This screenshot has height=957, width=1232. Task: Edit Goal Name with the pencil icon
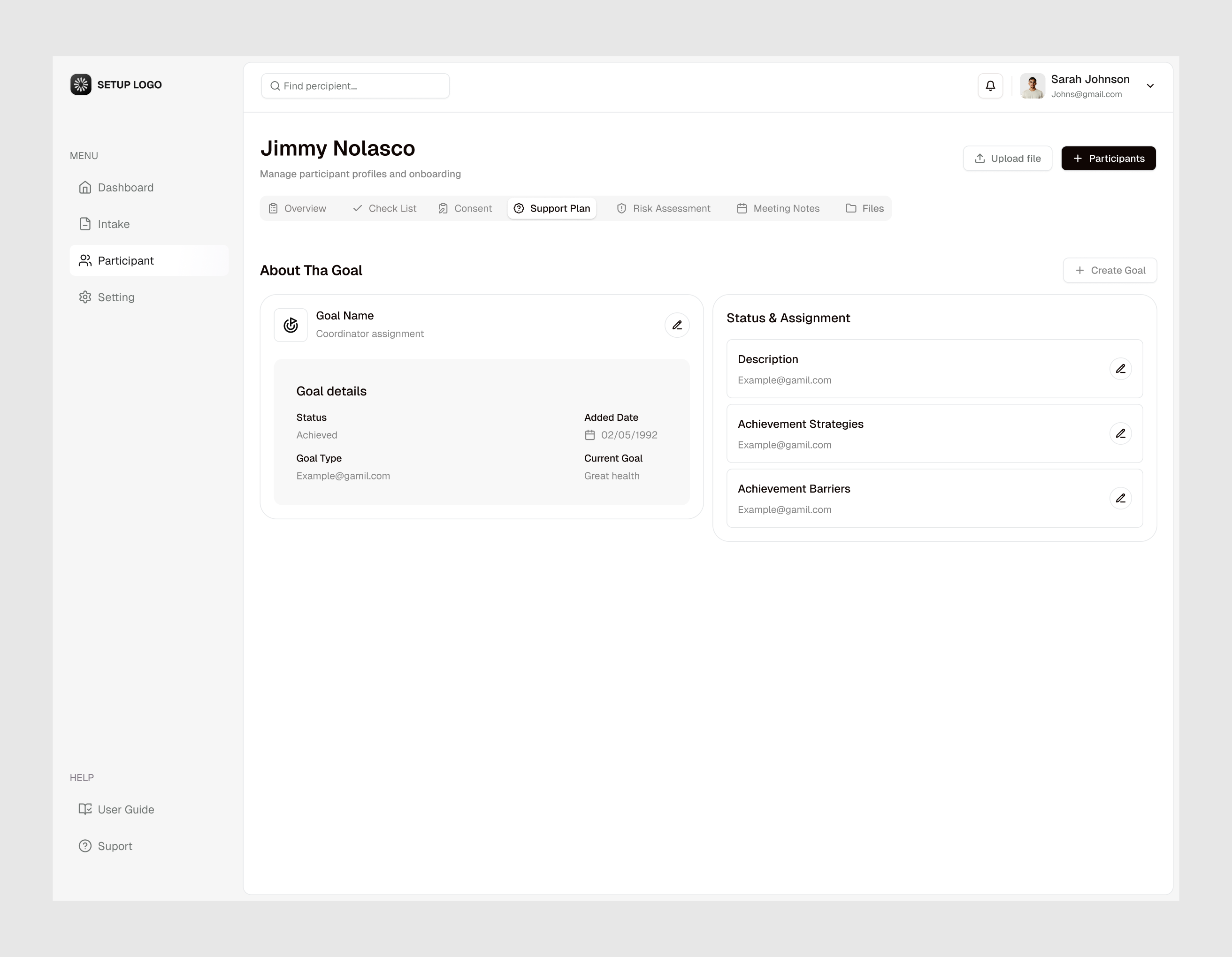(x=677, y=325)
